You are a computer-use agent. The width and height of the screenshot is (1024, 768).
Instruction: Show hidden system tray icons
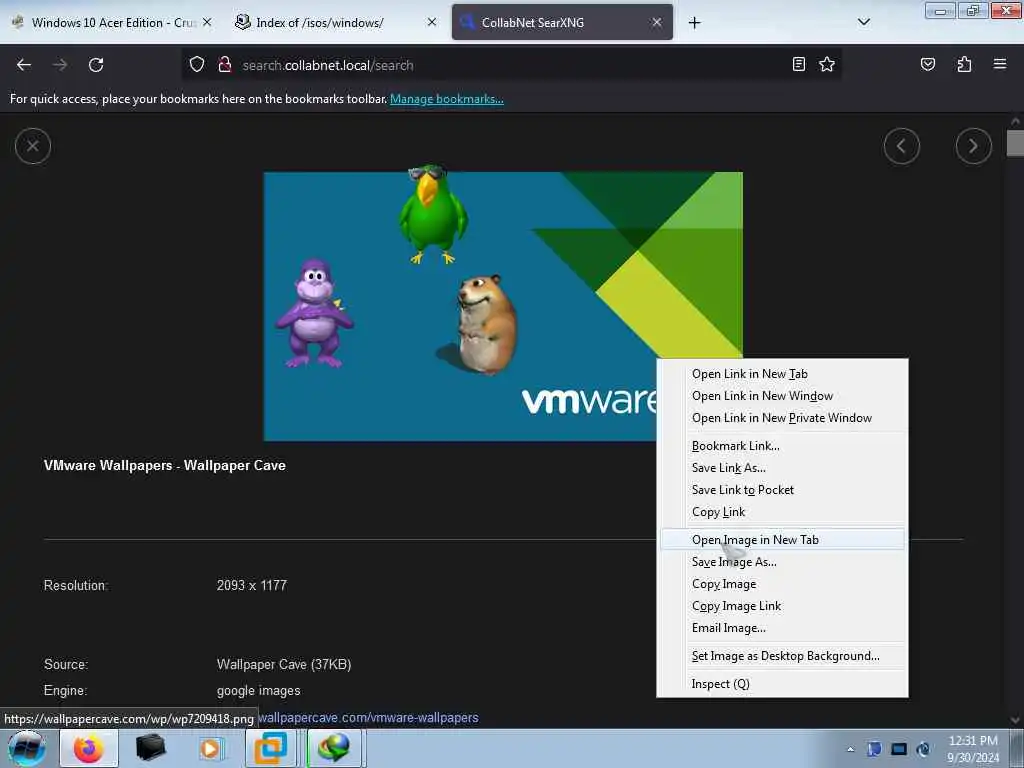pos(850,750)
